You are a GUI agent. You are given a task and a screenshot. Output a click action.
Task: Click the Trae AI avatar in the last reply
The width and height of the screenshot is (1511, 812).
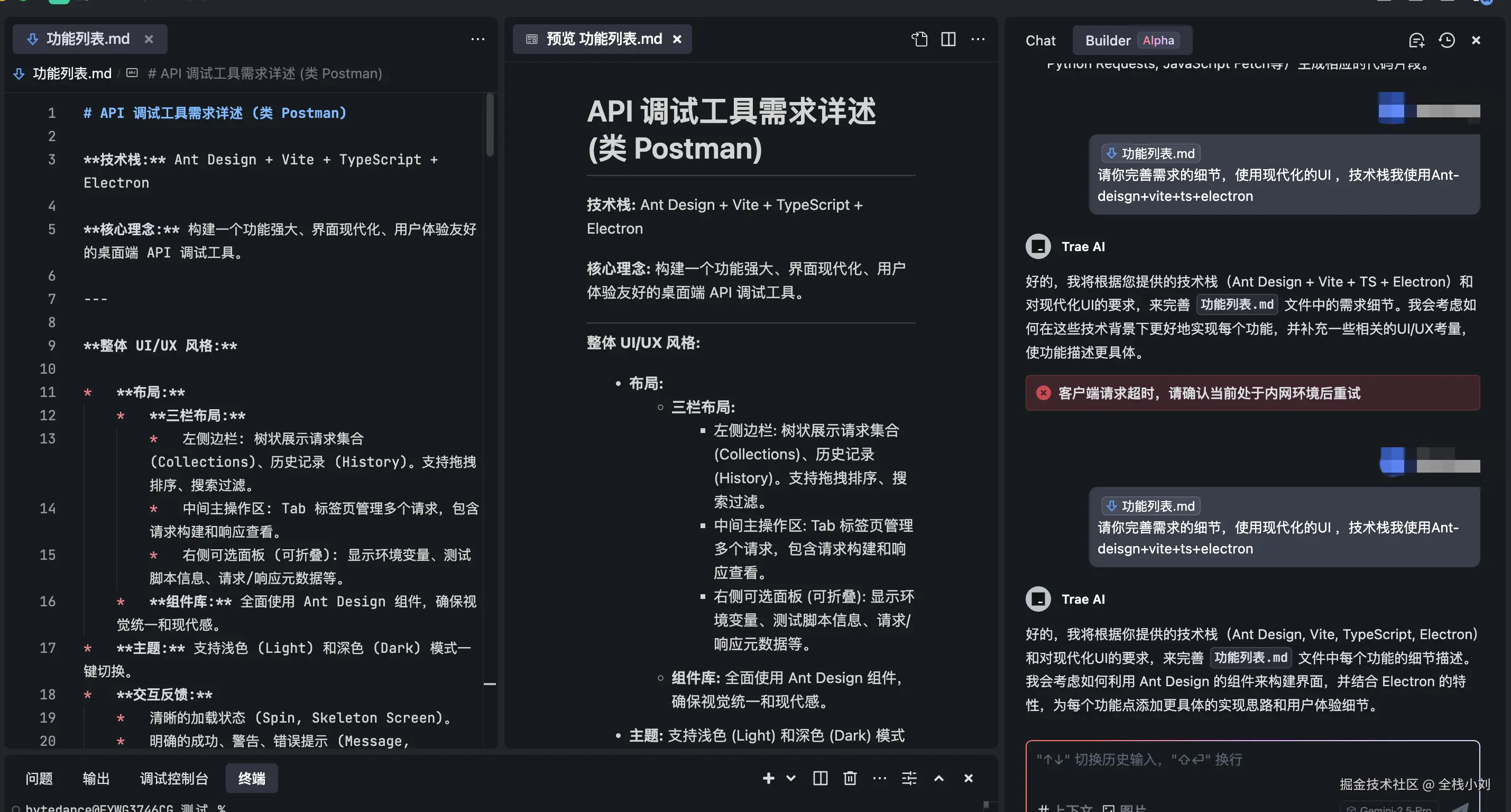[1038, 599]
